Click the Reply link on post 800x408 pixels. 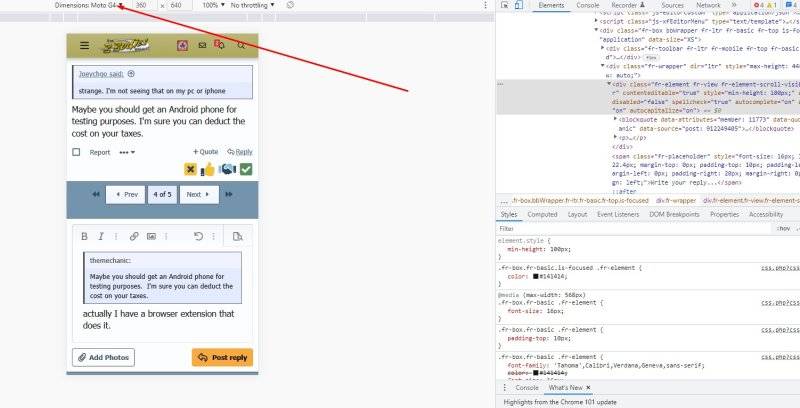pos(240,152)
